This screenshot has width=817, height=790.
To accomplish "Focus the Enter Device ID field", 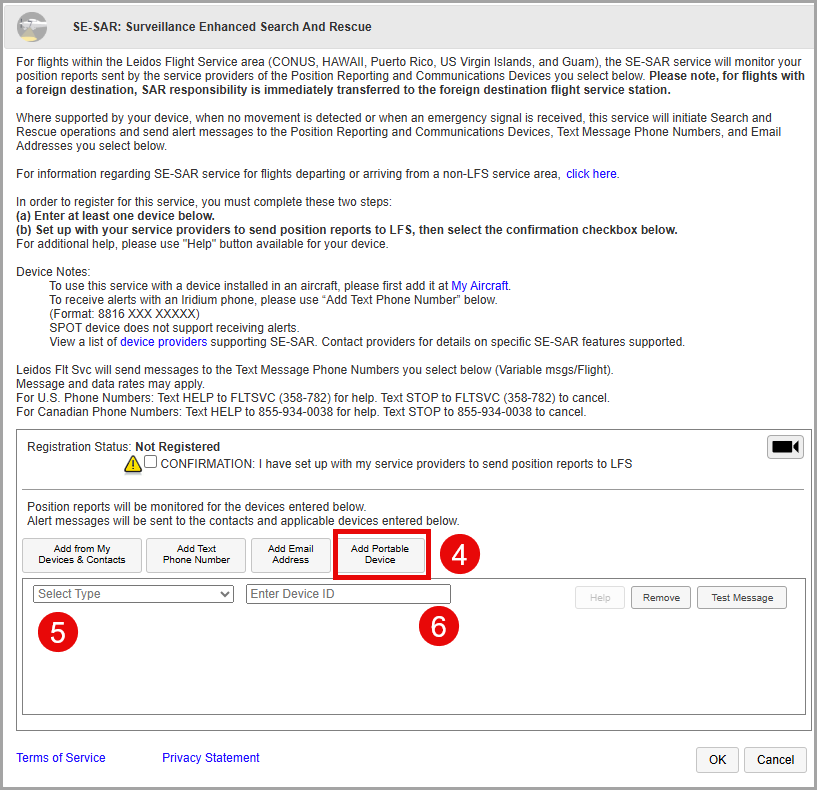I will [x=348, y=594].
